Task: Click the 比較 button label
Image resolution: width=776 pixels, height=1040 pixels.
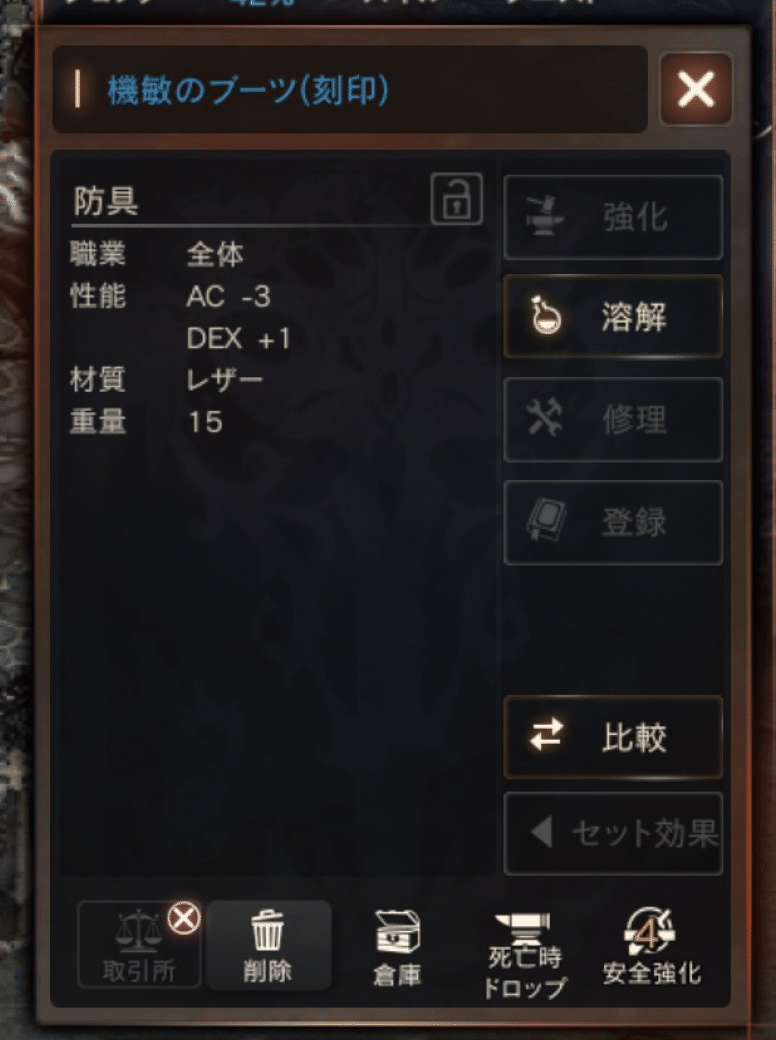Action: tap(634, 737)
